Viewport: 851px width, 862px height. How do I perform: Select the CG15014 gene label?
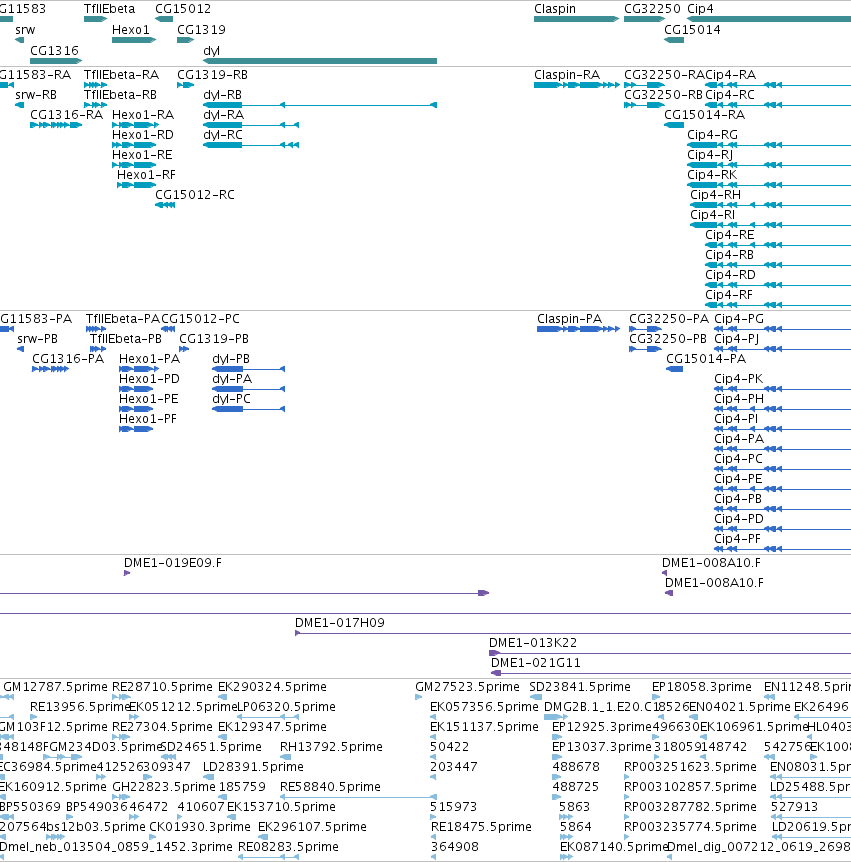[x=692, y=30]
